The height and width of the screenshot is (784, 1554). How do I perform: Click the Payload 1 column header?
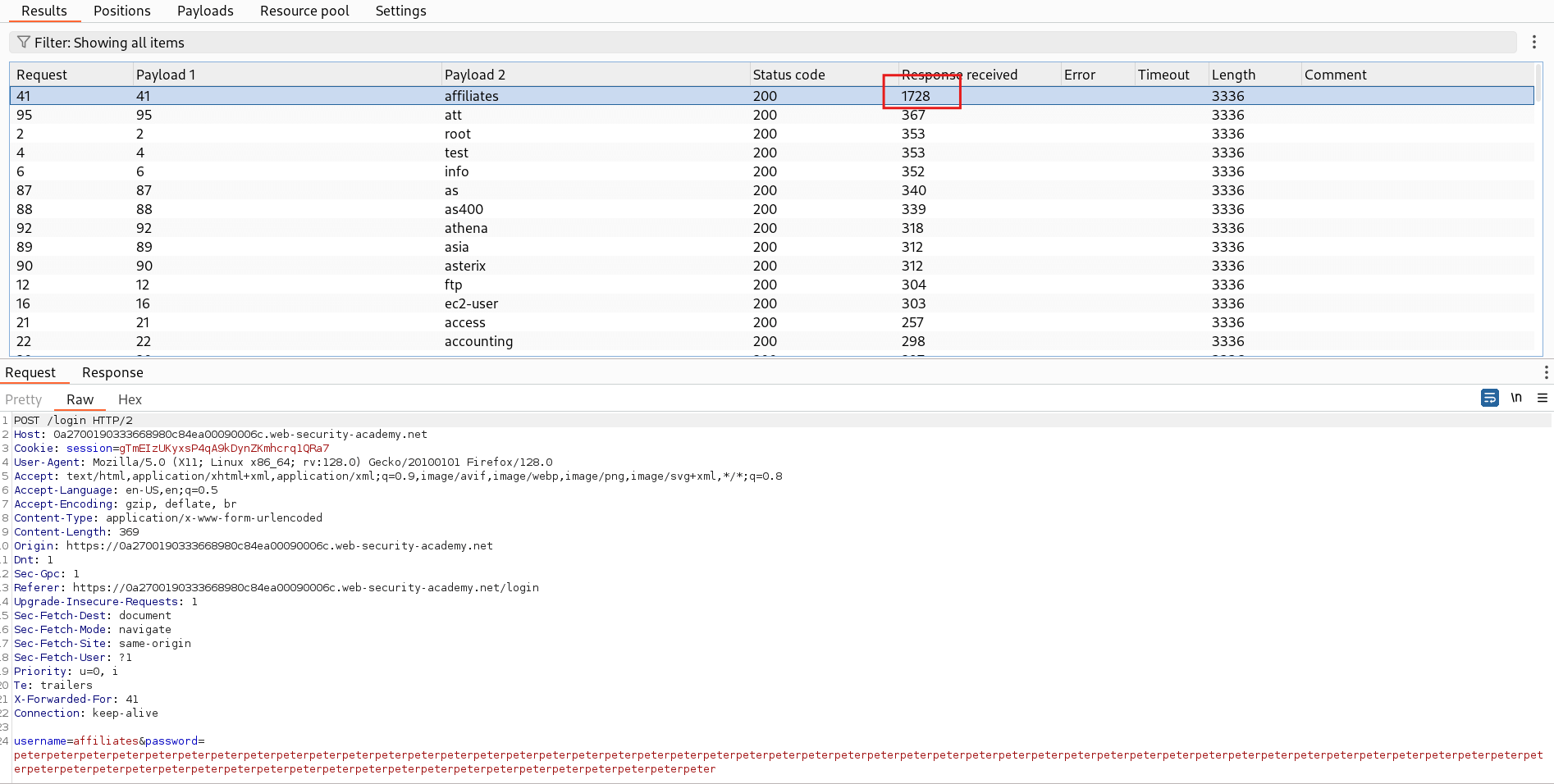(166, 74)
